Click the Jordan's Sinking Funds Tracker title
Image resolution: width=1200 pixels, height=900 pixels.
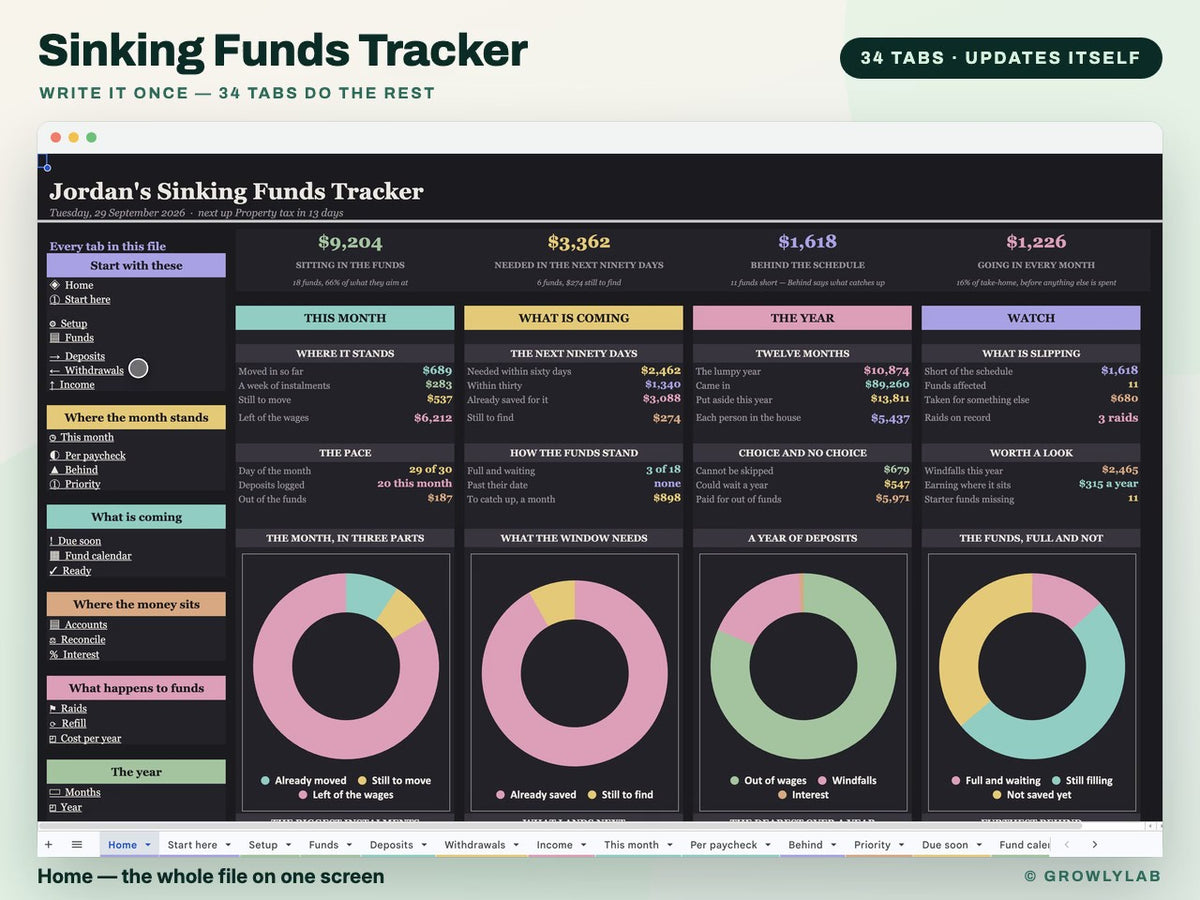pyautogui.click(x=237, y=191)
